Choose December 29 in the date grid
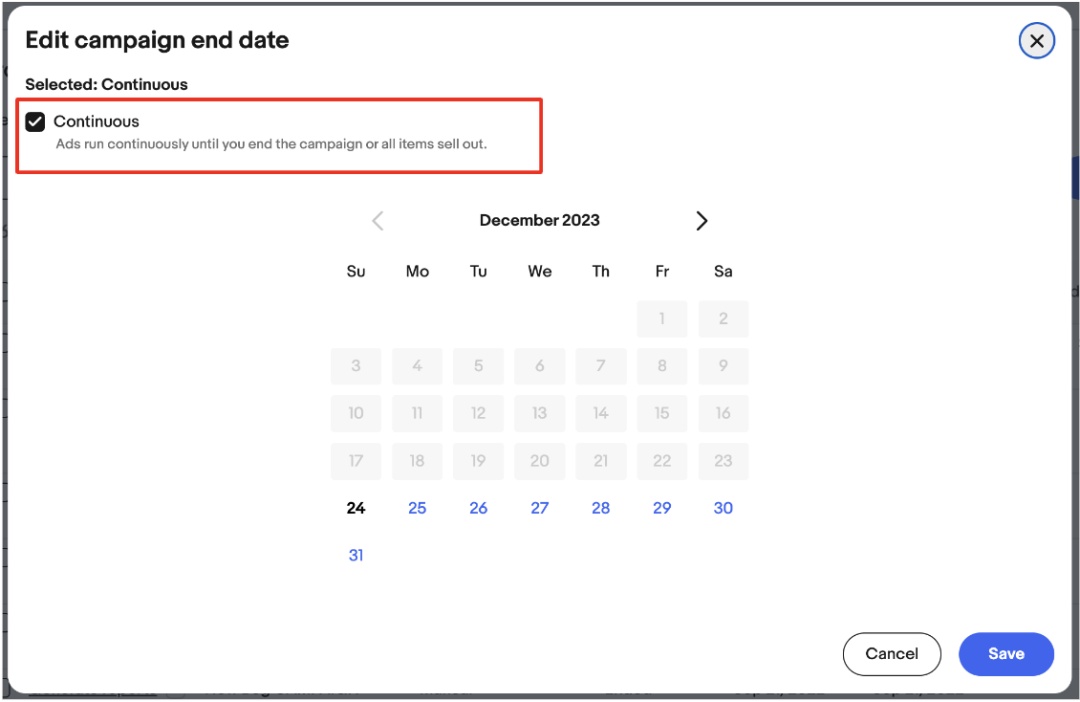Screen dimensions: 1080x702 (x=662, y=508)
